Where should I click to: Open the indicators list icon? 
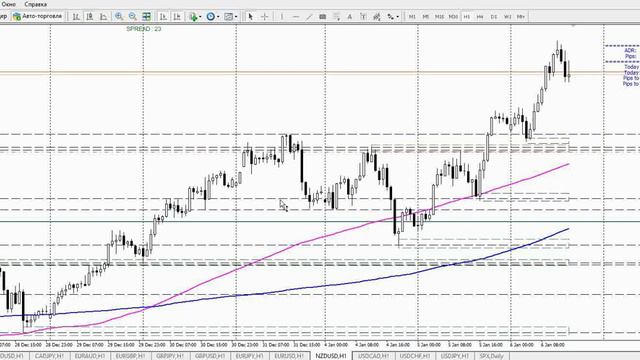pyautogui.click(x=193, y=17)
